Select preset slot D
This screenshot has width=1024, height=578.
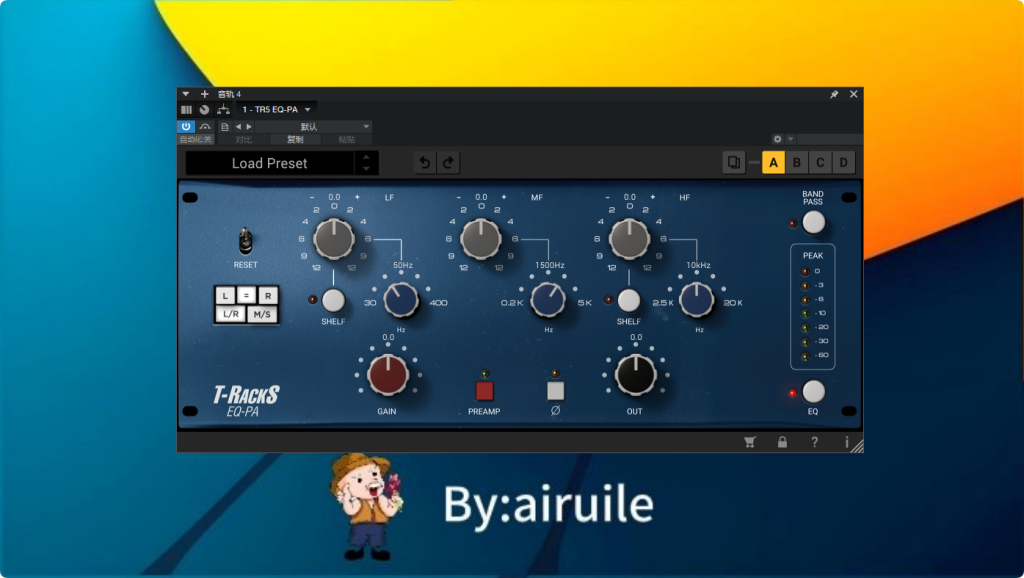click(844, 163)
